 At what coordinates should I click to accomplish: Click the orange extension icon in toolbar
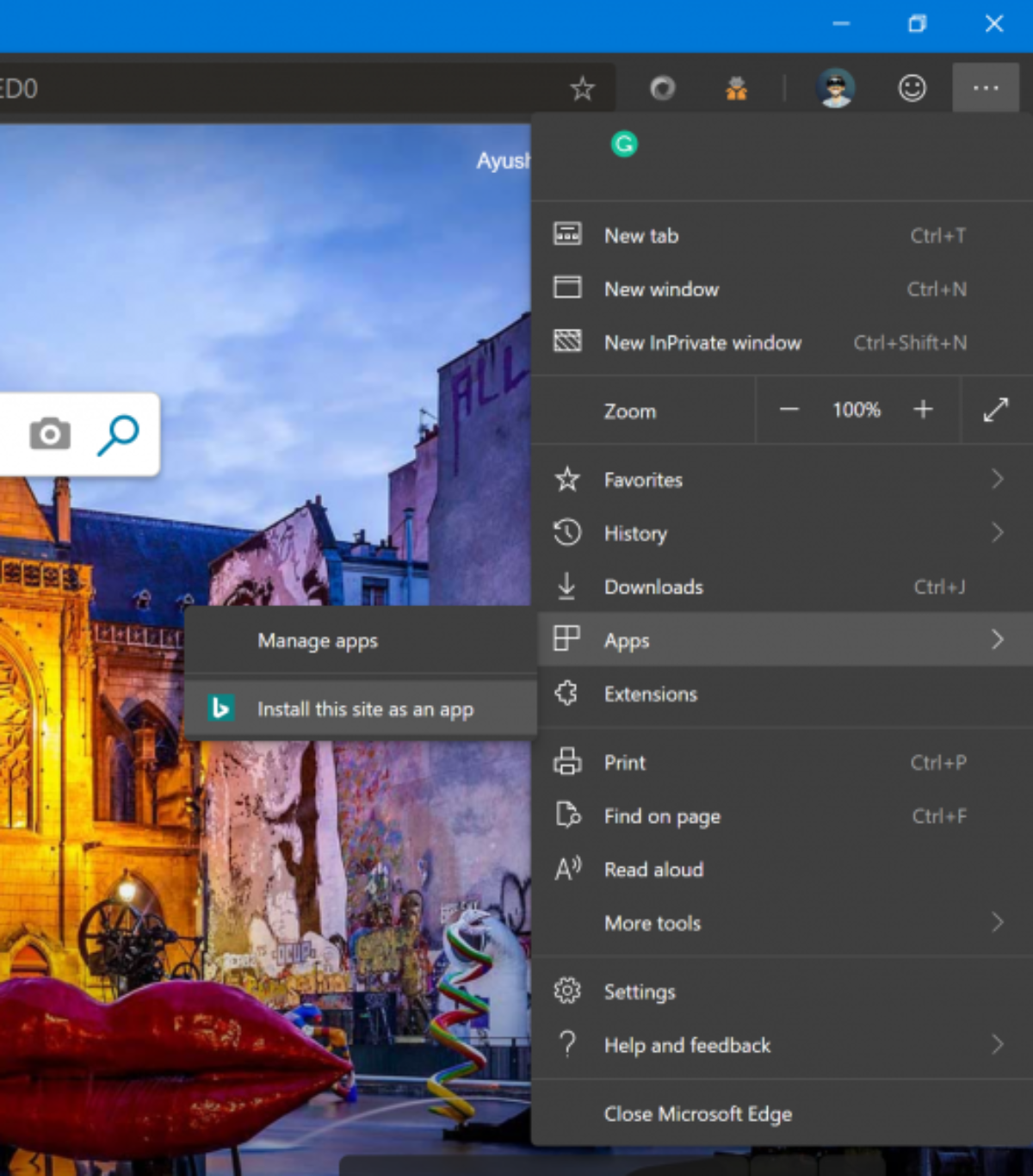pos(736,88)
